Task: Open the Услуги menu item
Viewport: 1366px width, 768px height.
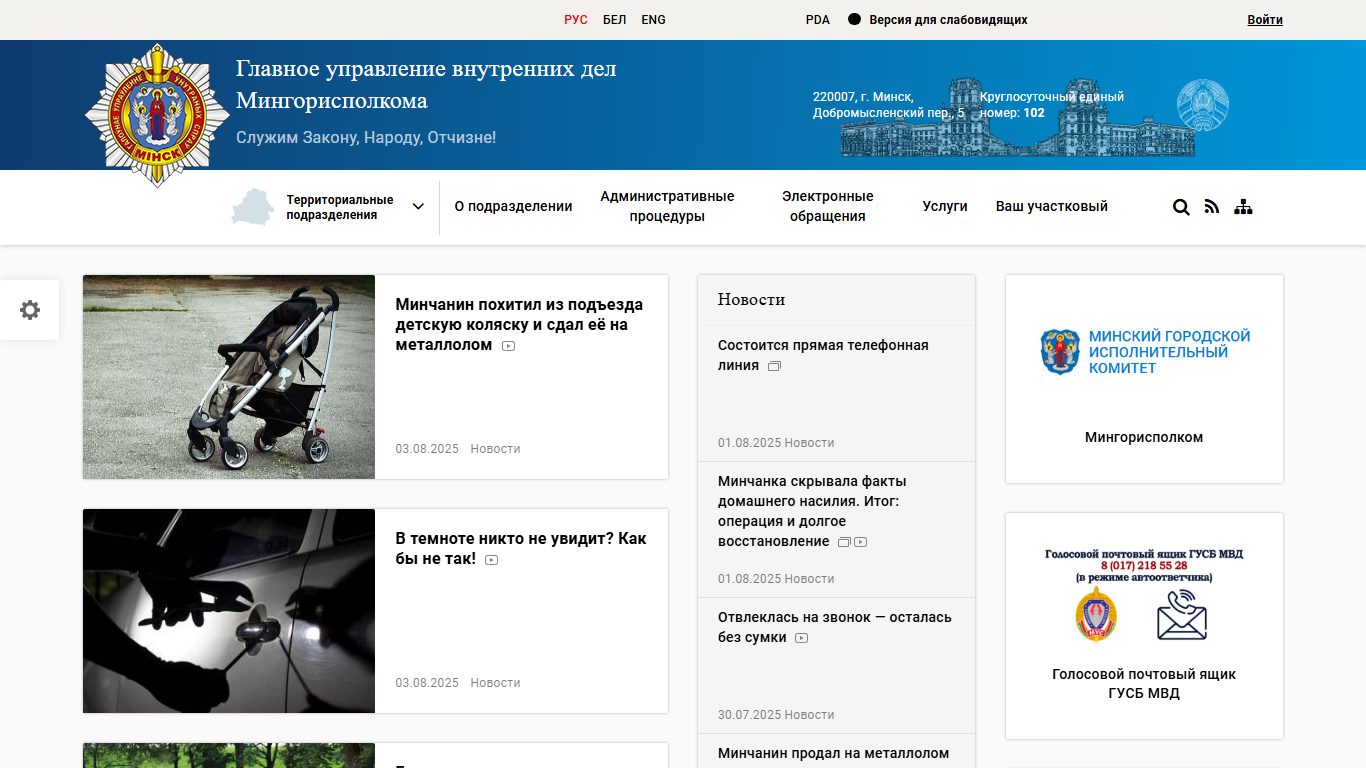Action: click(x=944, y=207)
